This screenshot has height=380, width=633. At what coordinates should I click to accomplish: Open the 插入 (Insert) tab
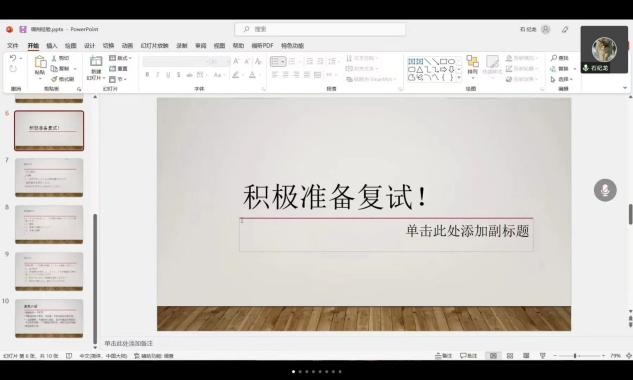click(x=52, y=46)
